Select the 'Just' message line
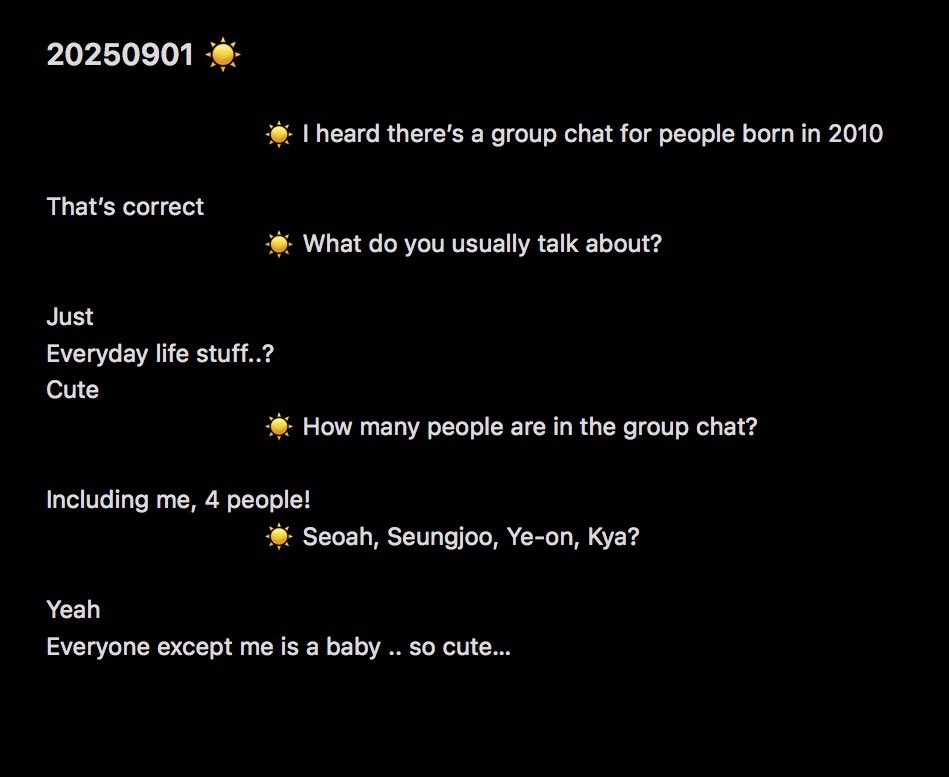The width and height of the screenshot is (949, 777). pos(70,317)
